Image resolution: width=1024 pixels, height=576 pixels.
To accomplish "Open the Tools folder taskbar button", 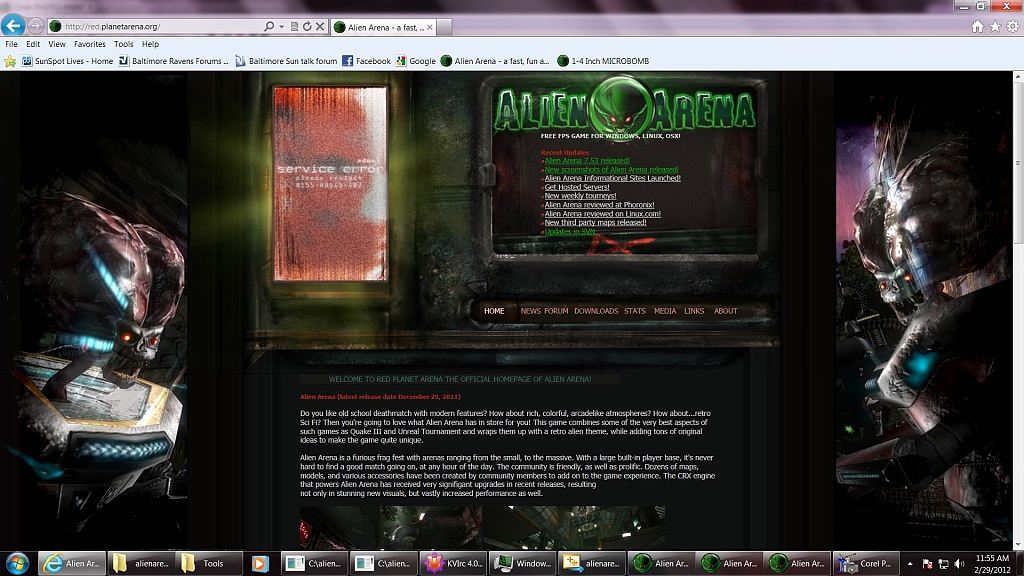I will 209,564.
